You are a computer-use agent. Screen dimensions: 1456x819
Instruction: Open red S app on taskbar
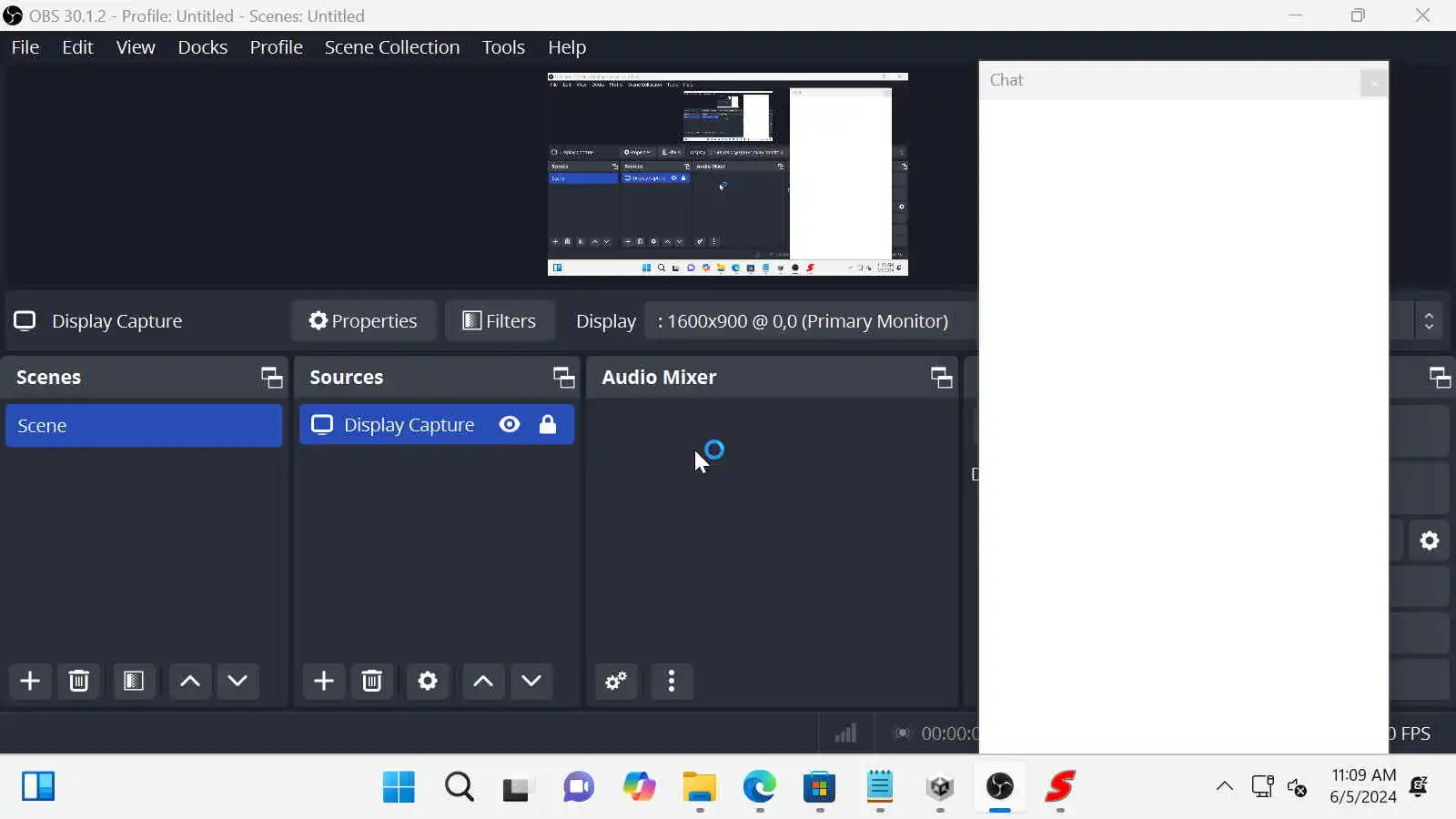click(x=1060, y=787)
